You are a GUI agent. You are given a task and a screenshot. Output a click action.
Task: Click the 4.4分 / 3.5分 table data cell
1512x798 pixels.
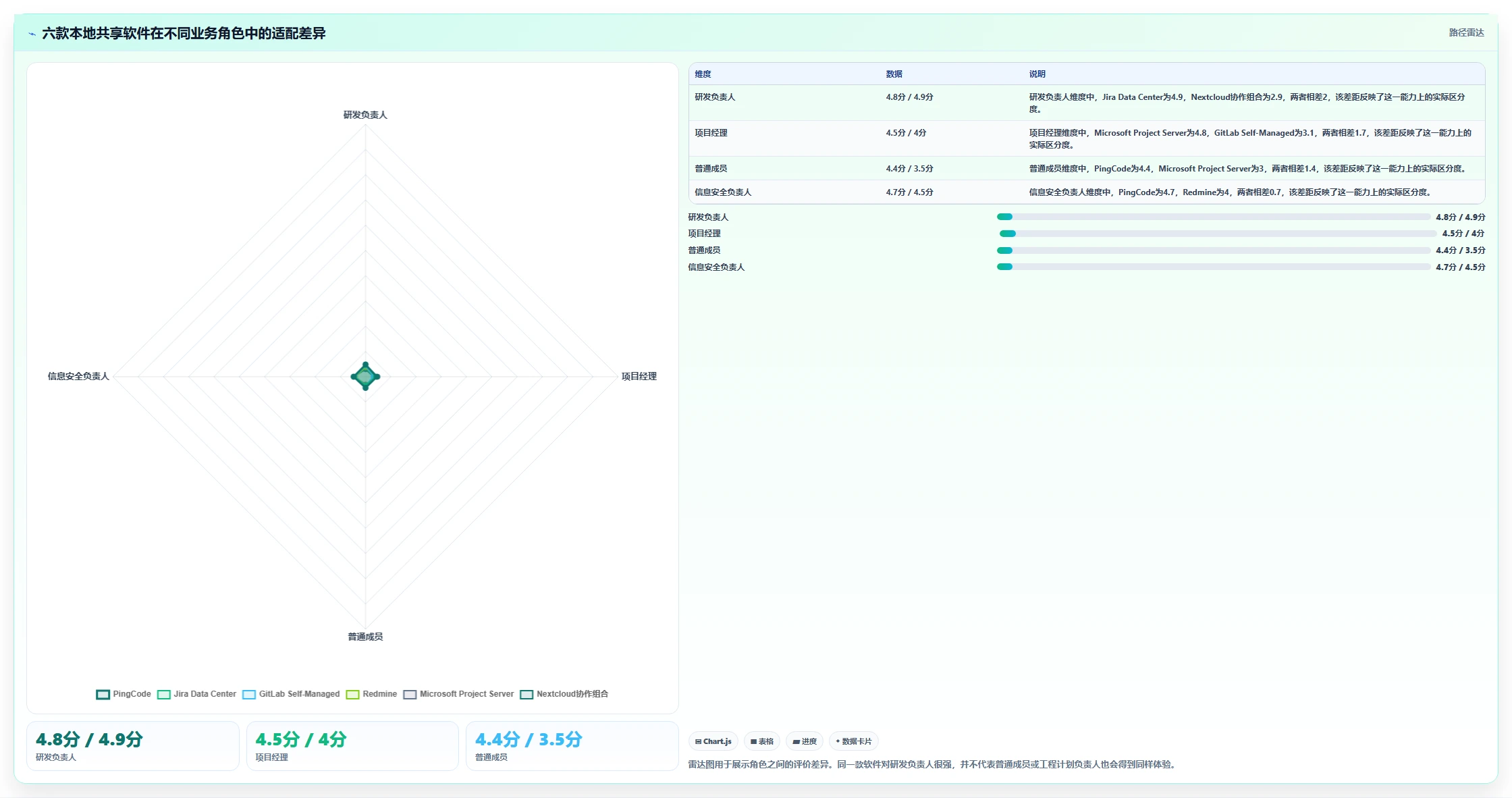(x=909, y=169)
